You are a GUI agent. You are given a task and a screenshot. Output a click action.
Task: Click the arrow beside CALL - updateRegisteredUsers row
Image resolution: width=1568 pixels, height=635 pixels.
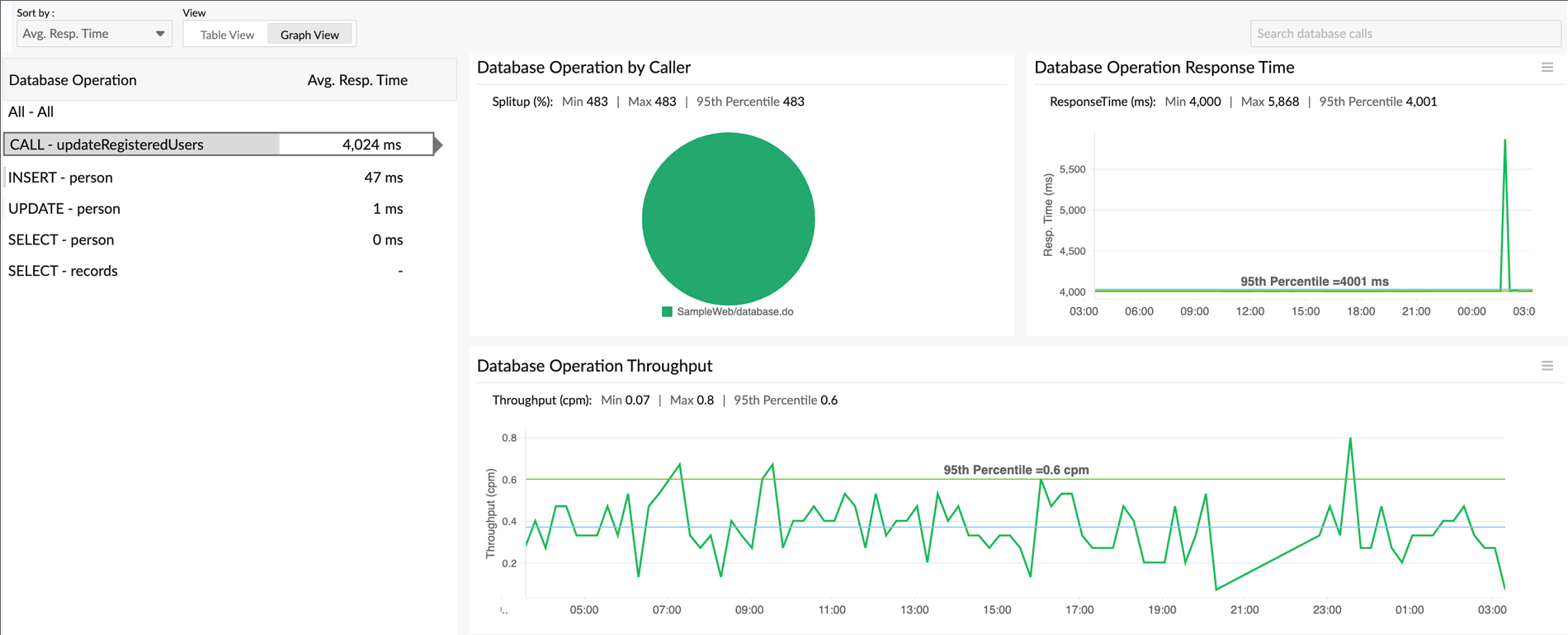pos(438,145)
